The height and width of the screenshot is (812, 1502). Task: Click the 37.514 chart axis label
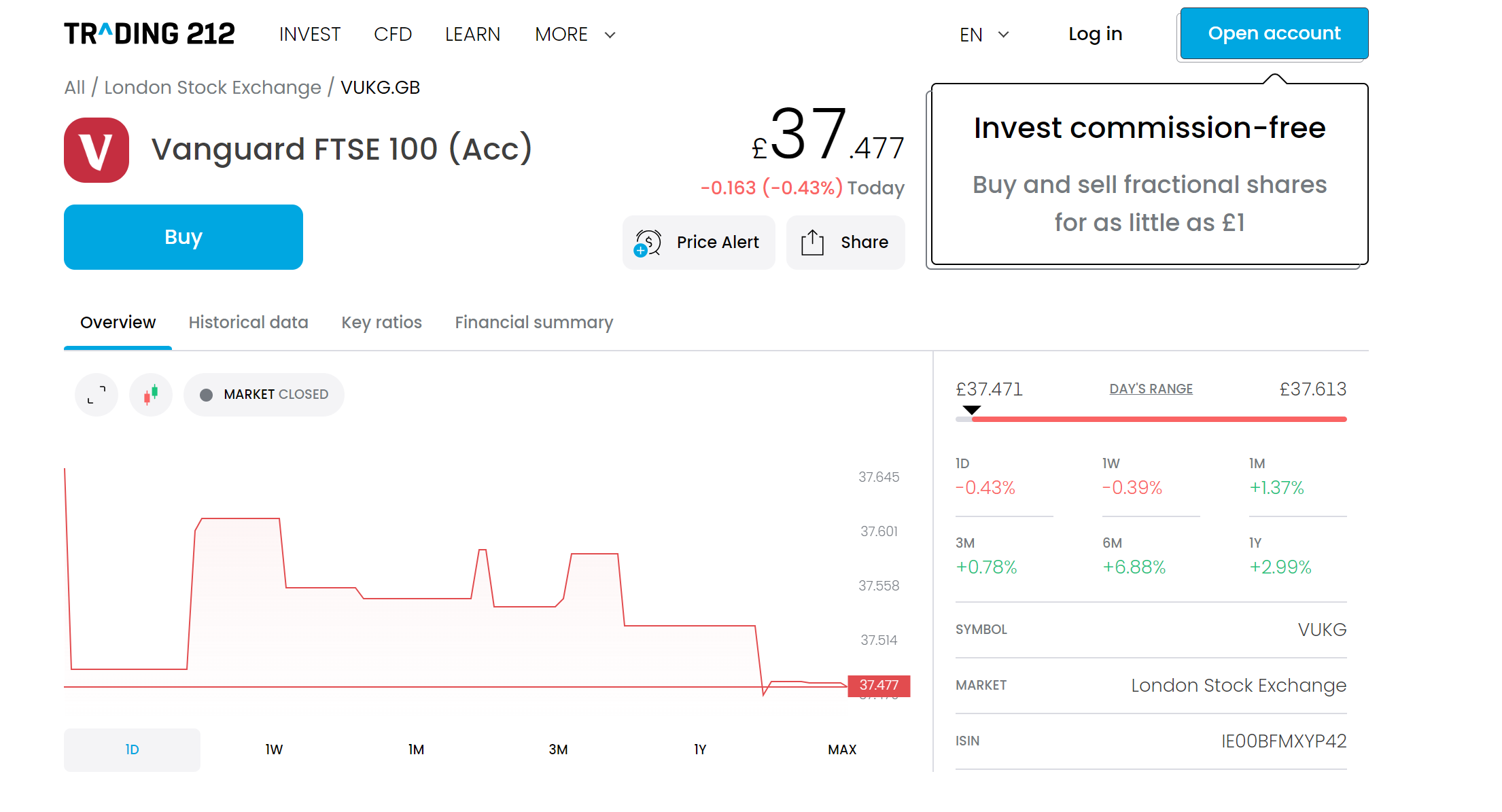coord(879,641)
